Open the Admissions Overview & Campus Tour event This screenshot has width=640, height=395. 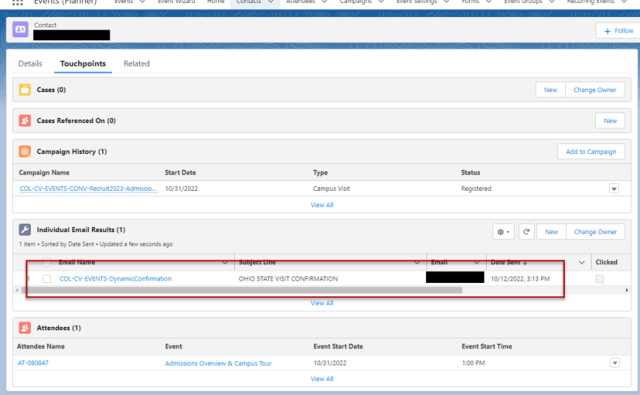218,363
